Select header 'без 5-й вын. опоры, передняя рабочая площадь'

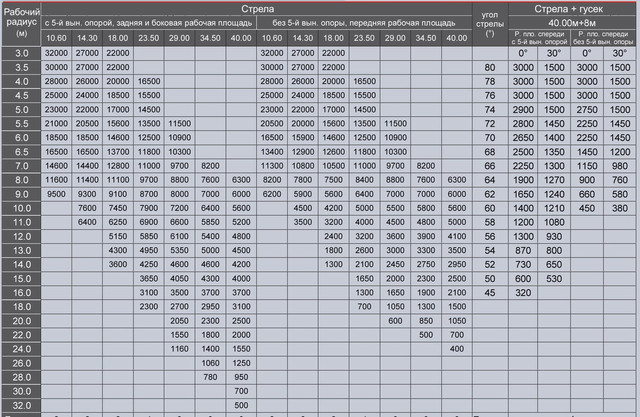pos(364,23)
